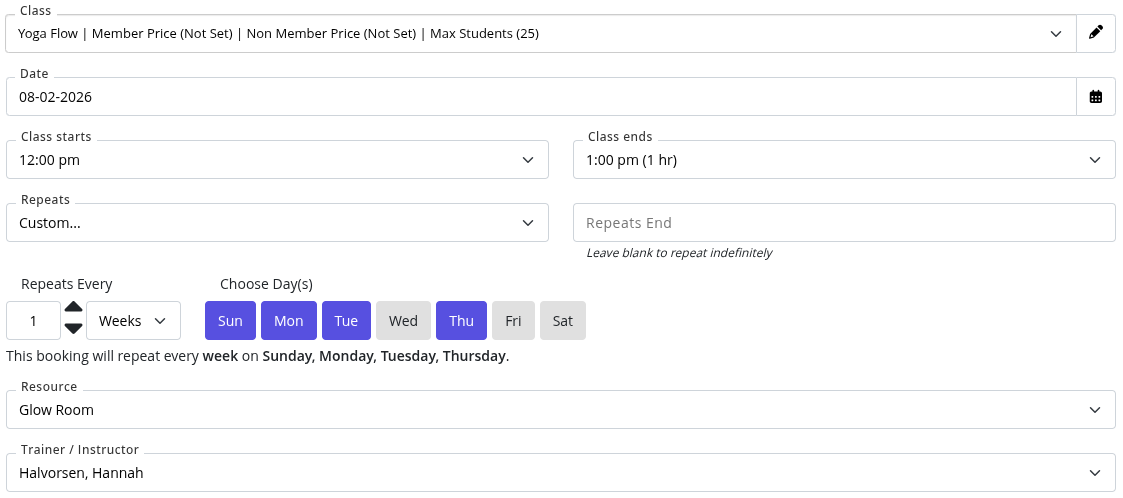Select Sat as a repeat day
Screen dimensions: 1123x498
[563, 320]
